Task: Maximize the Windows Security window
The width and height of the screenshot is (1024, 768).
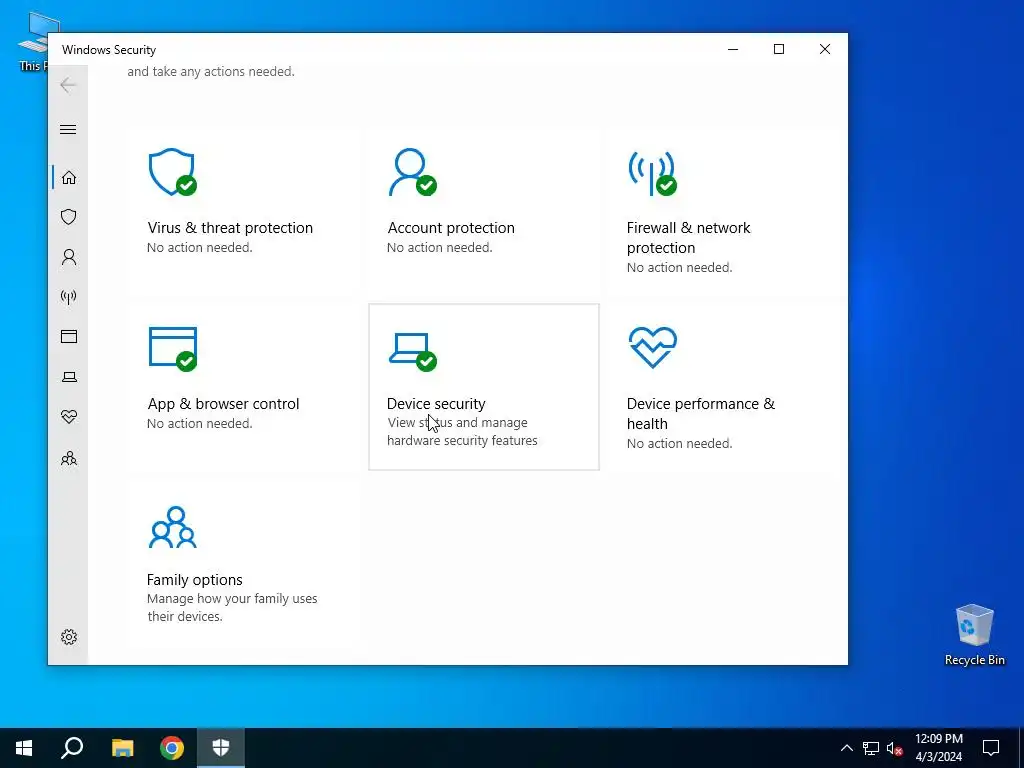Action: tap(778, 49)
